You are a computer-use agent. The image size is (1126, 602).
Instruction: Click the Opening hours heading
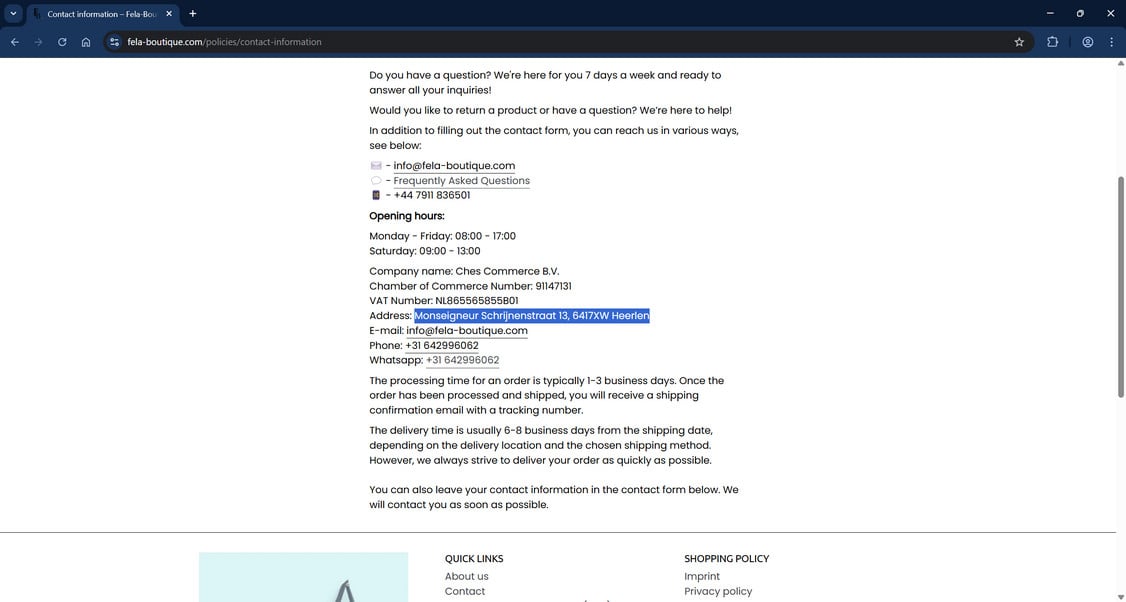tap(406, 216)
